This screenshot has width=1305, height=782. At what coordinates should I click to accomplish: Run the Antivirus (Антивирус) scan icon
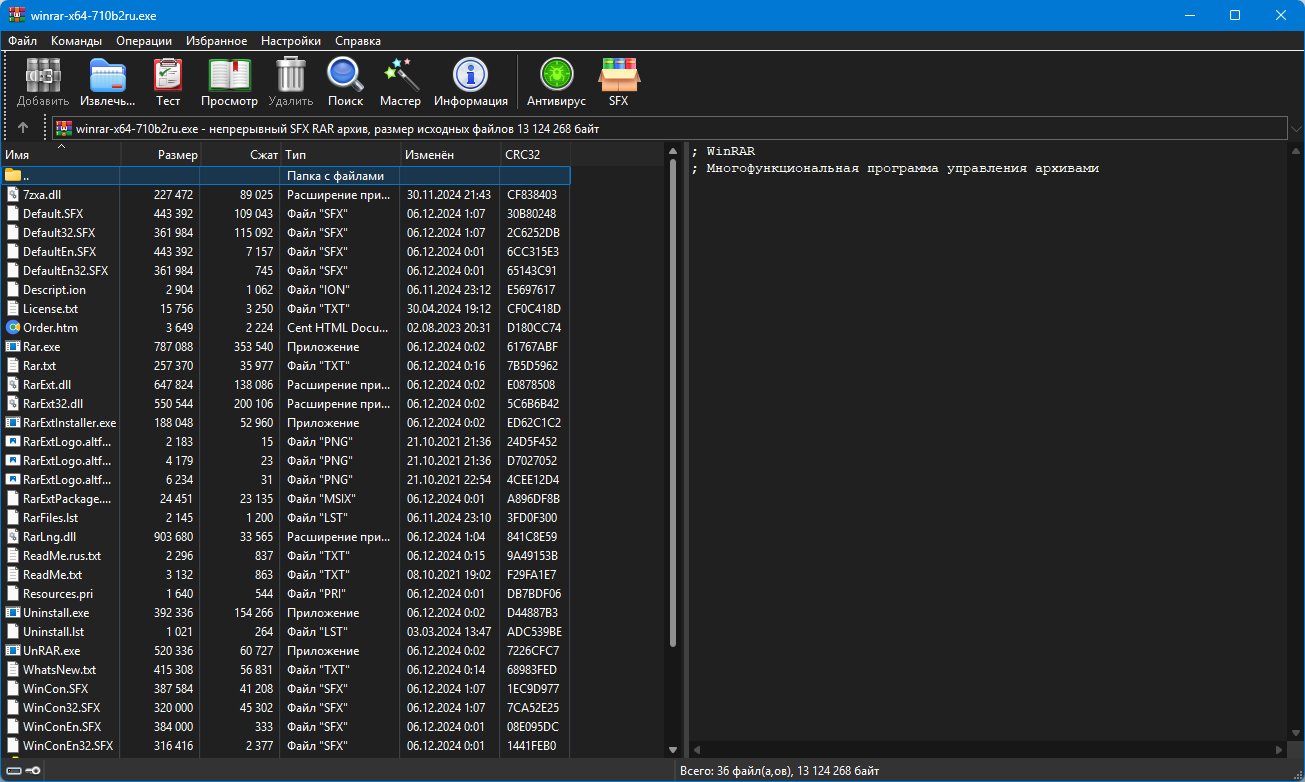point(556,81)
